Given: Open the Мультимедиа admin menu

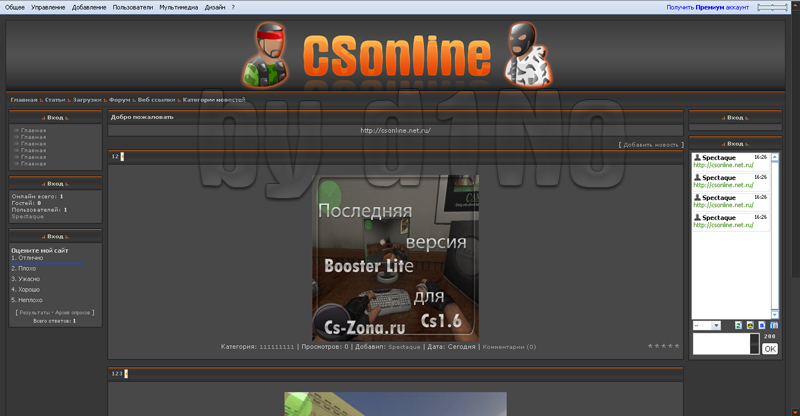Looking at the screenshot, I should point(179,7).
